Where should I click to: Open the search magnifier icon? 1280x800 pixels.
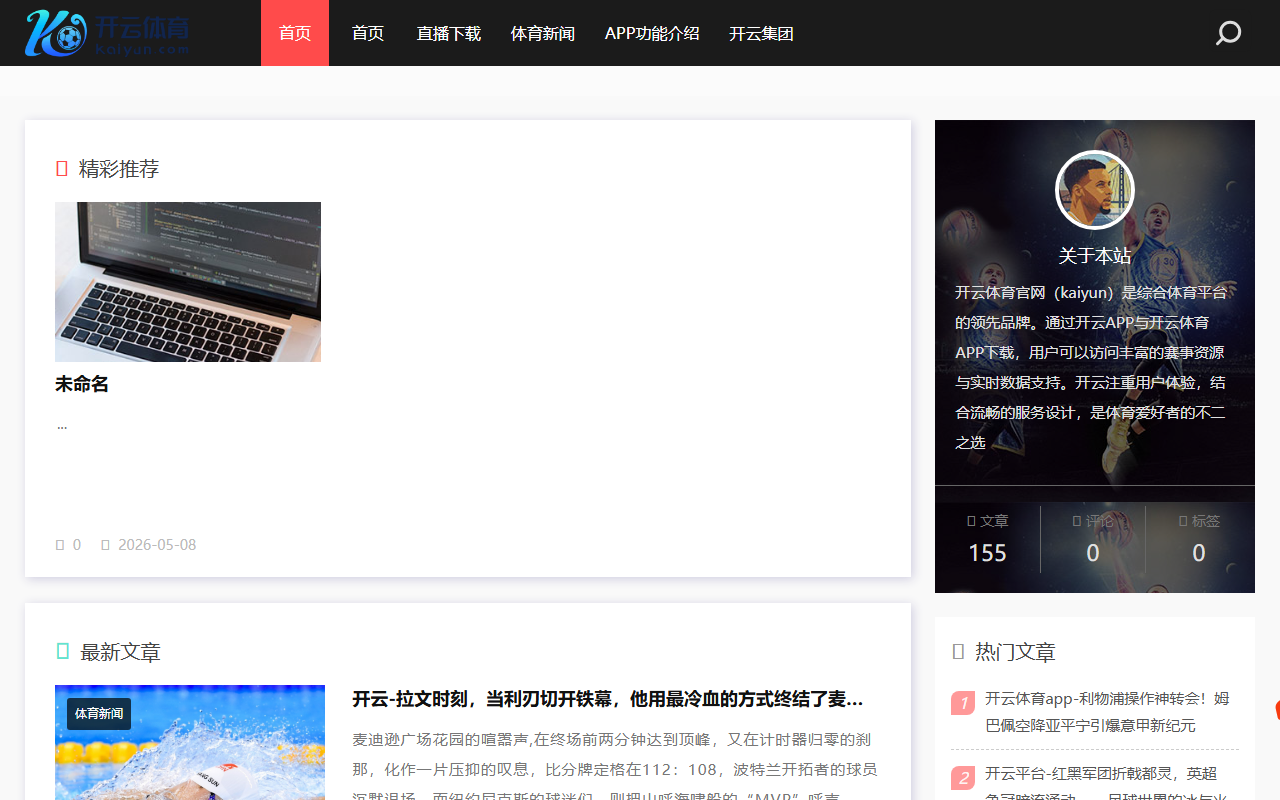pos(1228,33)
